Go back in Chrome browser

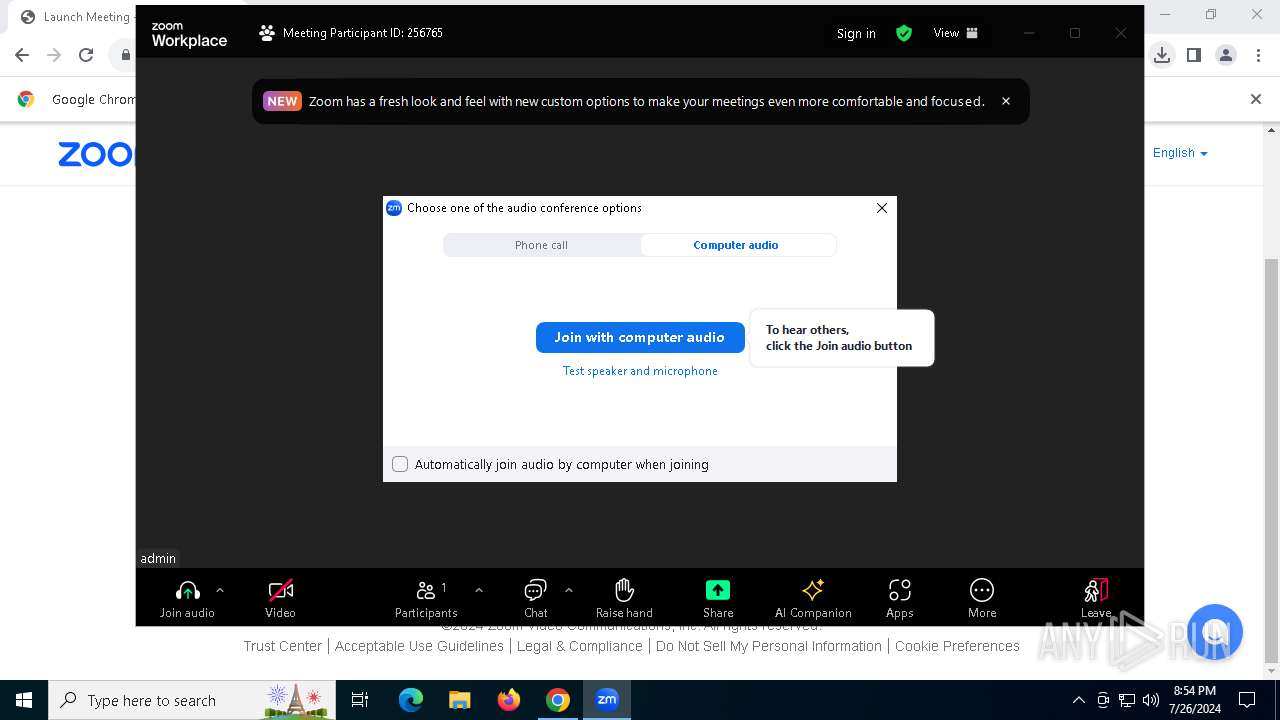tap(22, 55)
